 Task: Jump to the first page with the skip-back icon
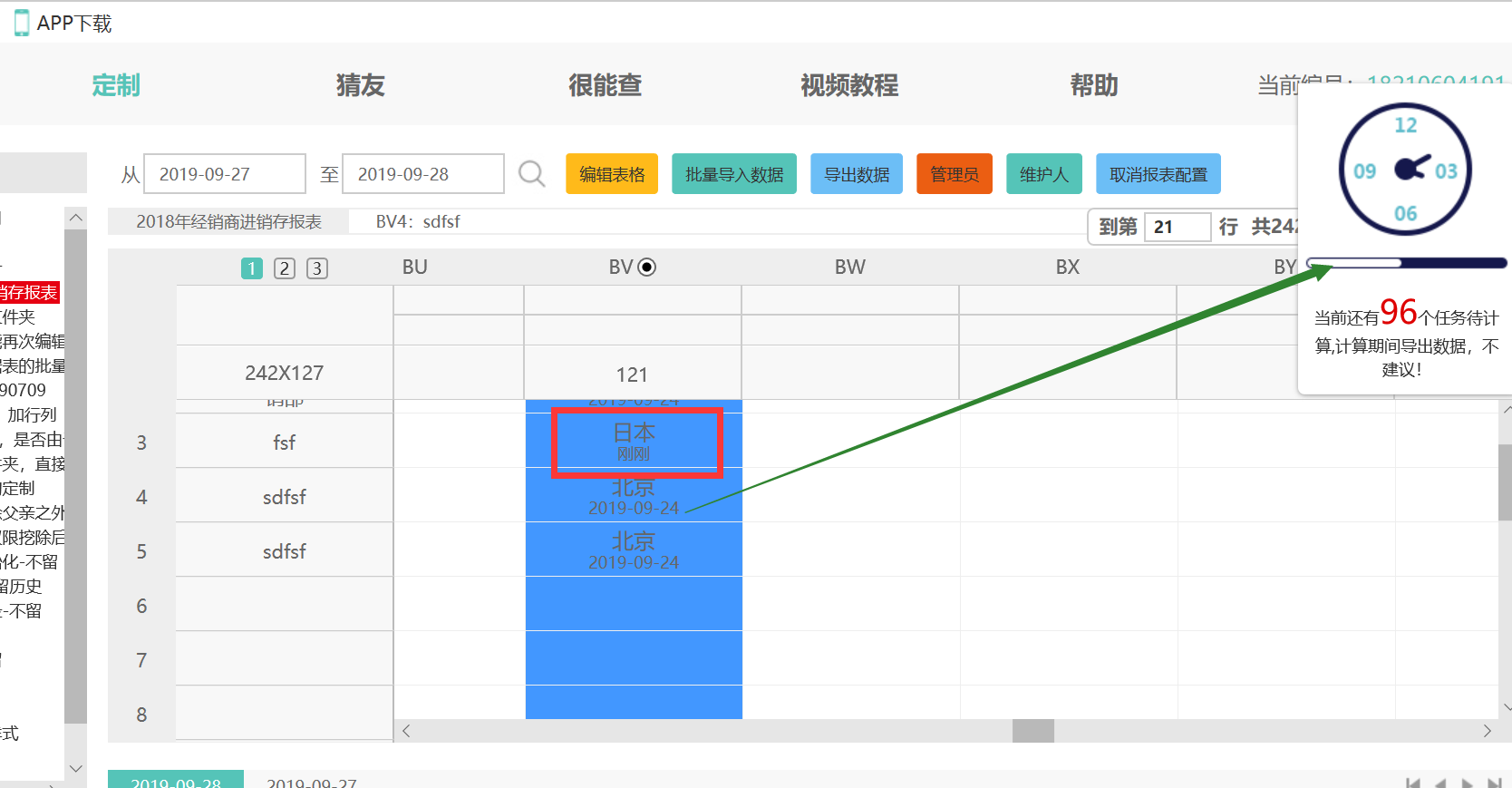[x=1413, y=783]
